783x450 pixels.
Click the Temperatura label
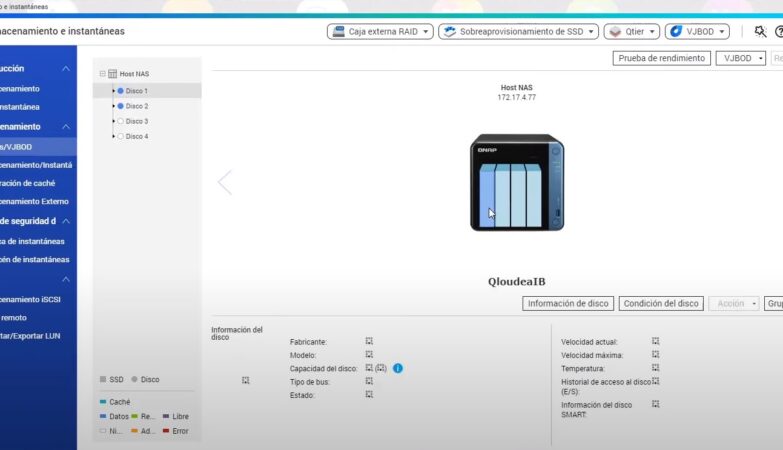[583, 369]
